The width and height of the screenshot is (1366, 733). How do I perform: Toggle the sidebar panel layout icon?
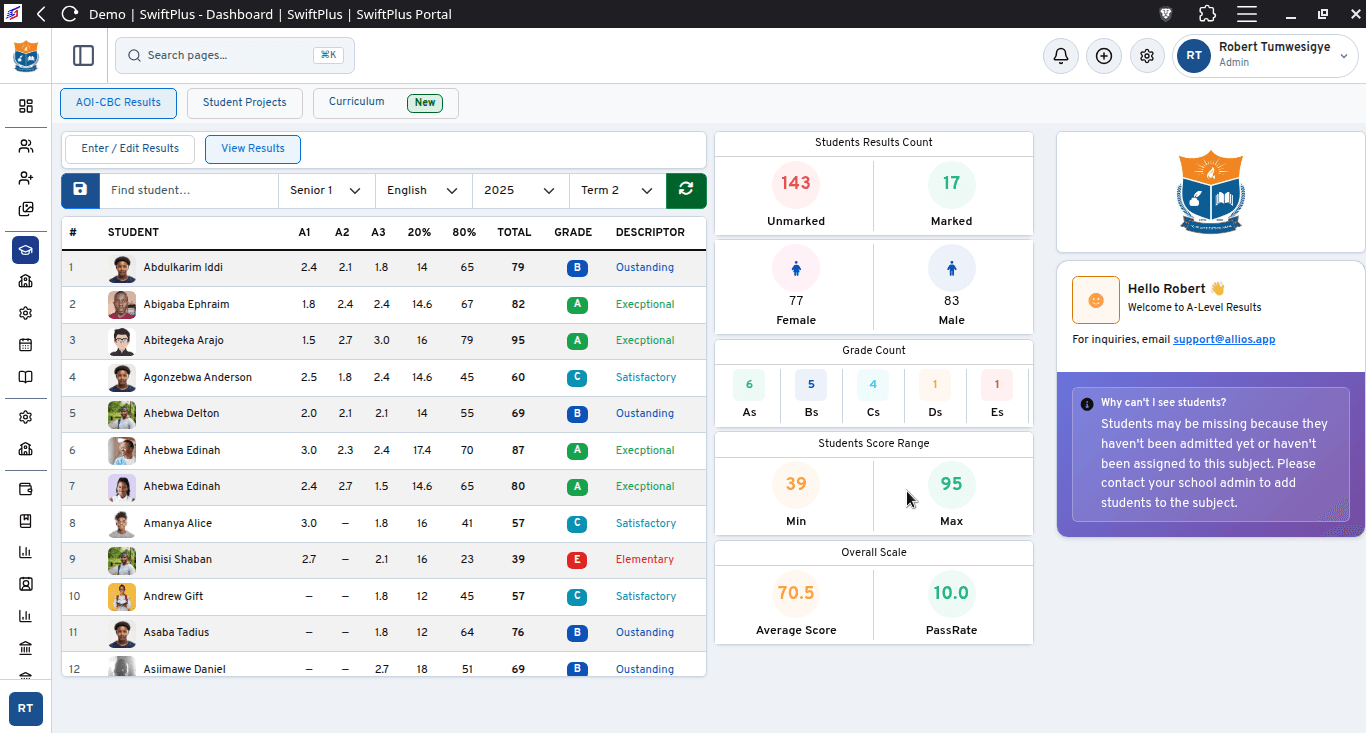click(x=84, y=56)
